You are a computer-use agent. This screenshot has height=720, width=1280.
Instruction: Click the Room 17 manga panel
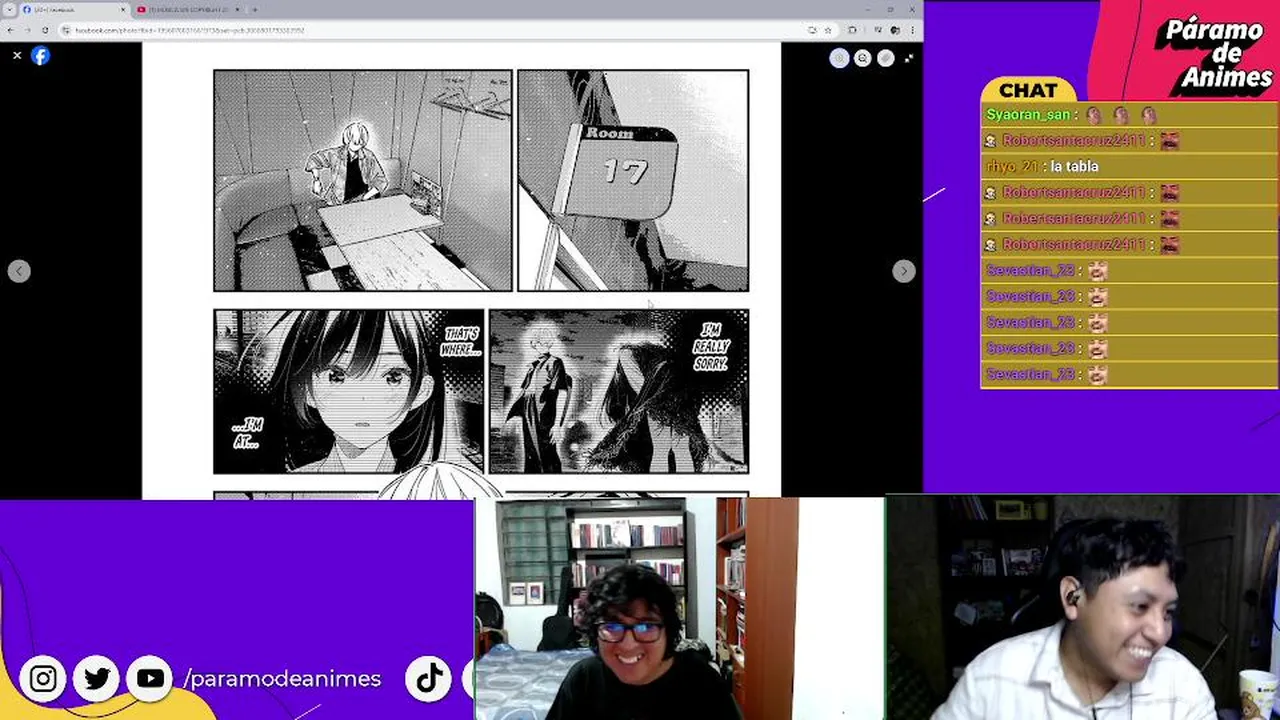[632, 180]
